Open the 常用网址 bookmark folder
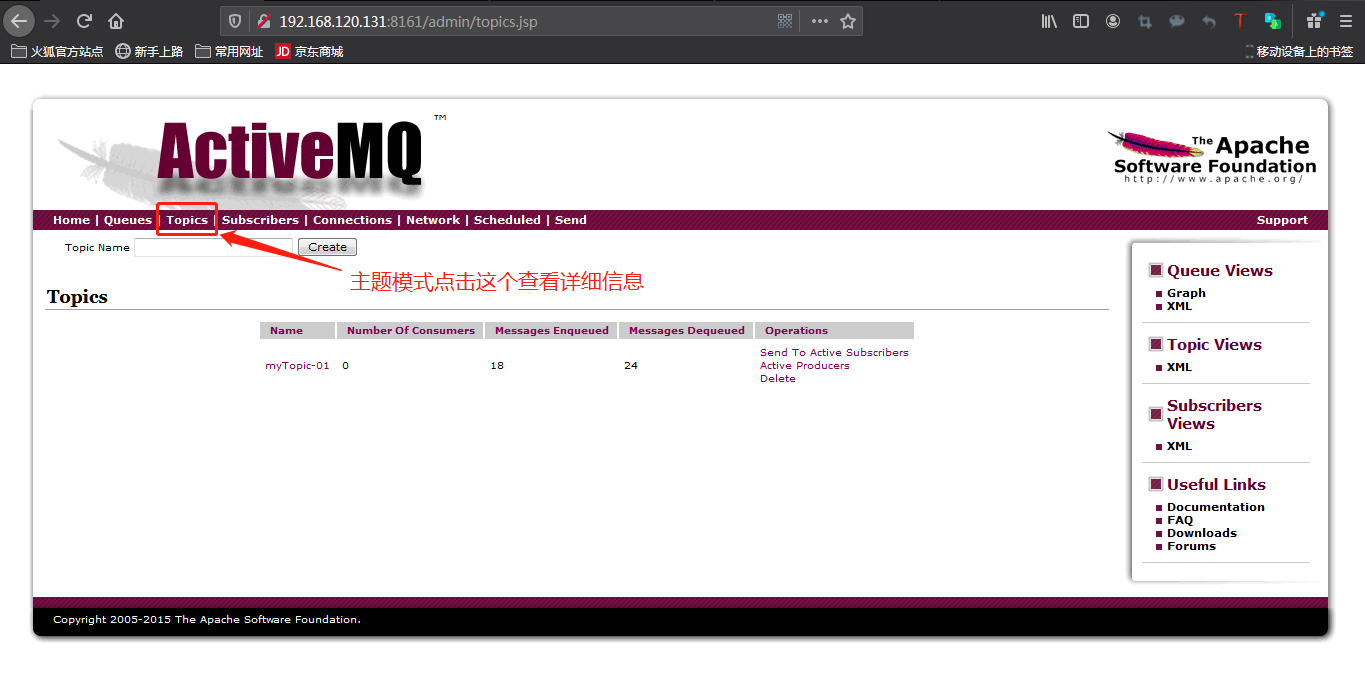The image size is (1365, 684). [229, 51]
